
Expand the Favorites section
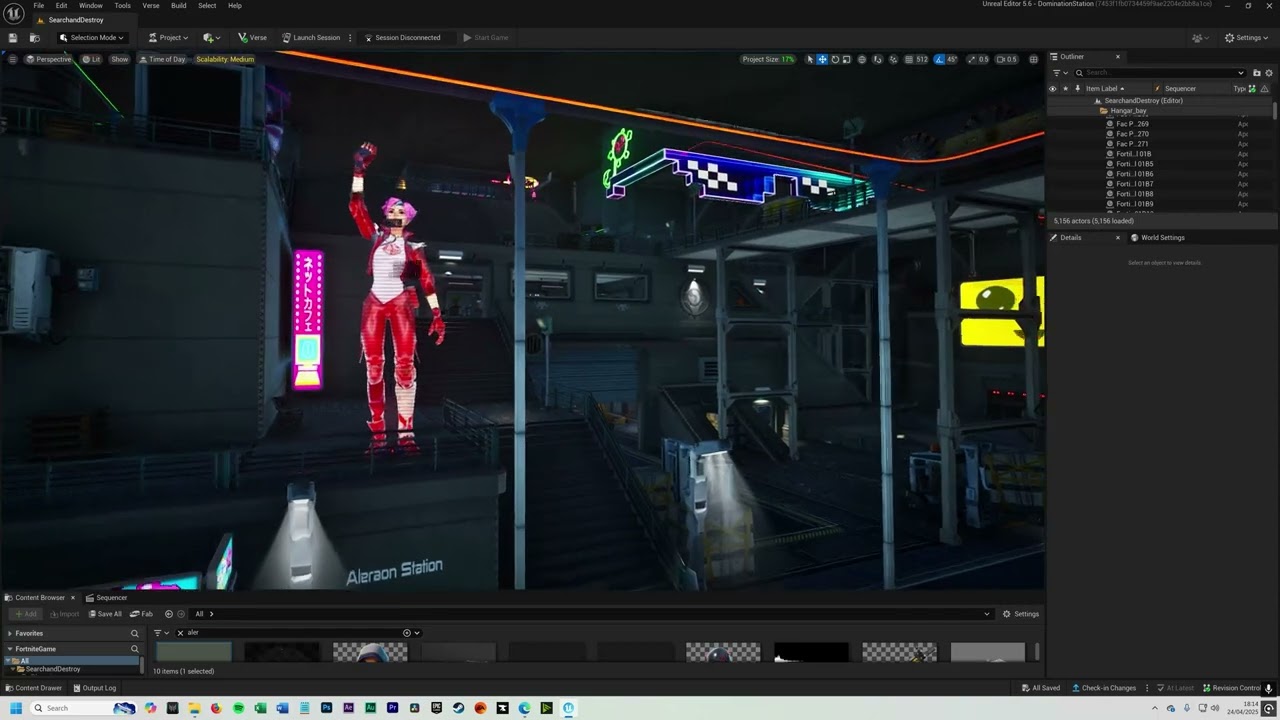click(10, 634)
